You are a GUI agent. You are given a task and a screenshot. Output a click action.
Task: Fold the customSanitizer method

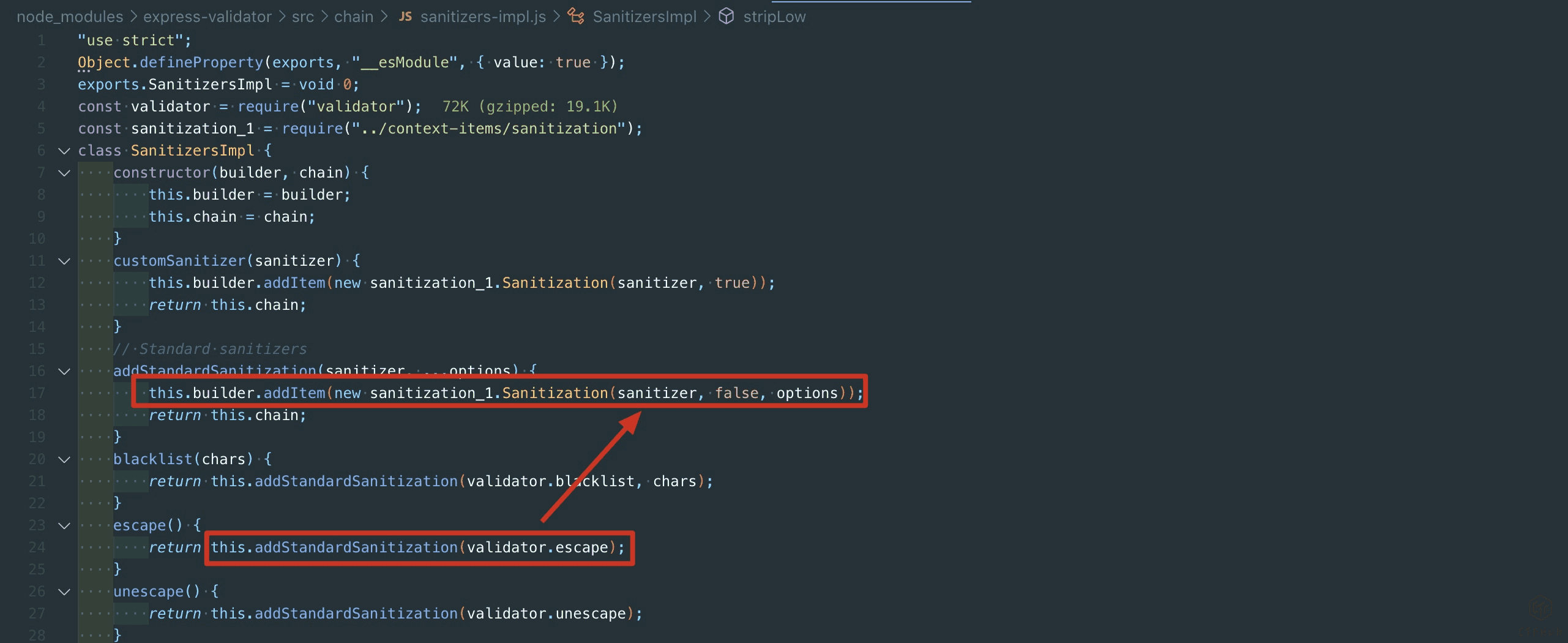[64, 261]
